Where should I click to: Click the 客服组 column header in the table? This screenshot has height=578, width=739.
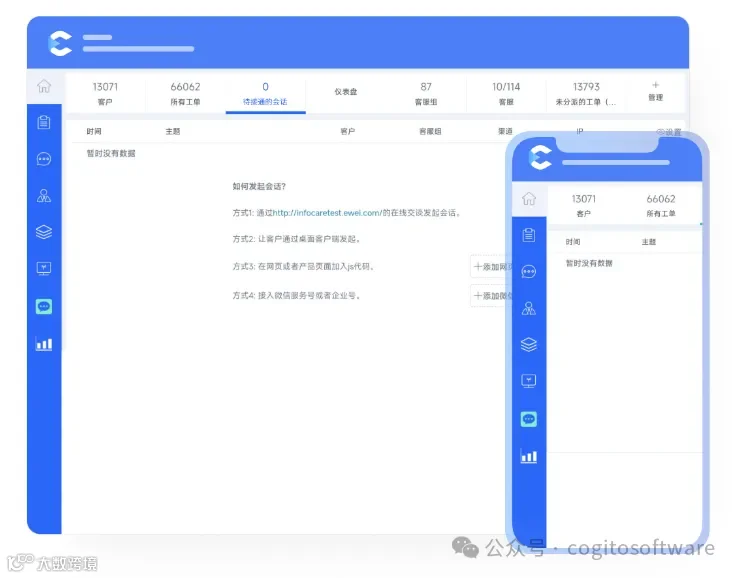click(x=430, y=132)
